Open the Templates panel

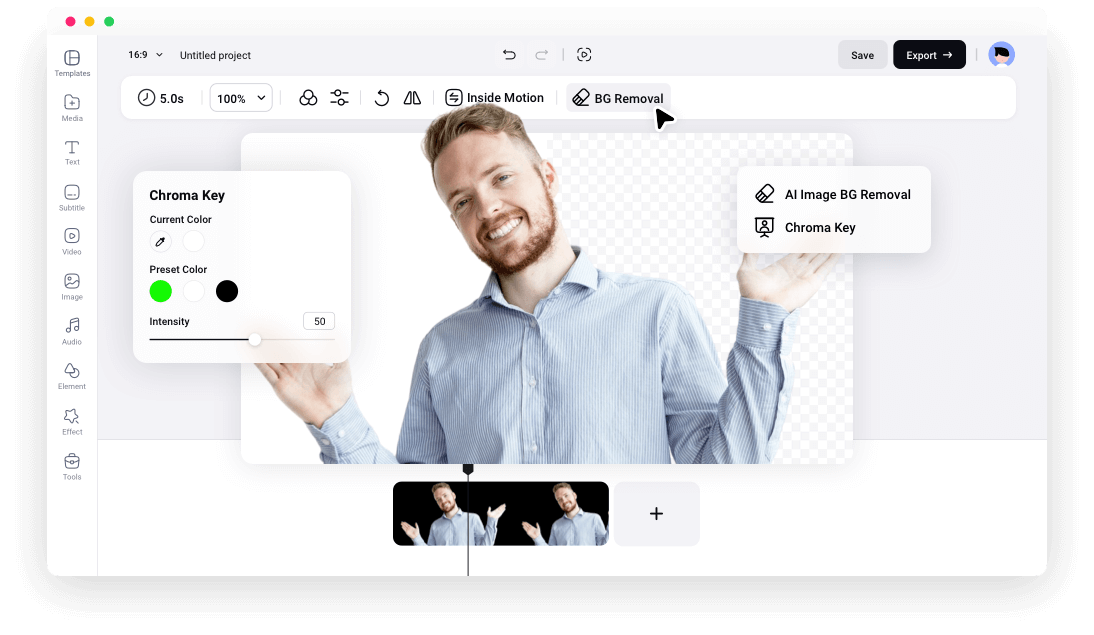click(x=71, y=62)
